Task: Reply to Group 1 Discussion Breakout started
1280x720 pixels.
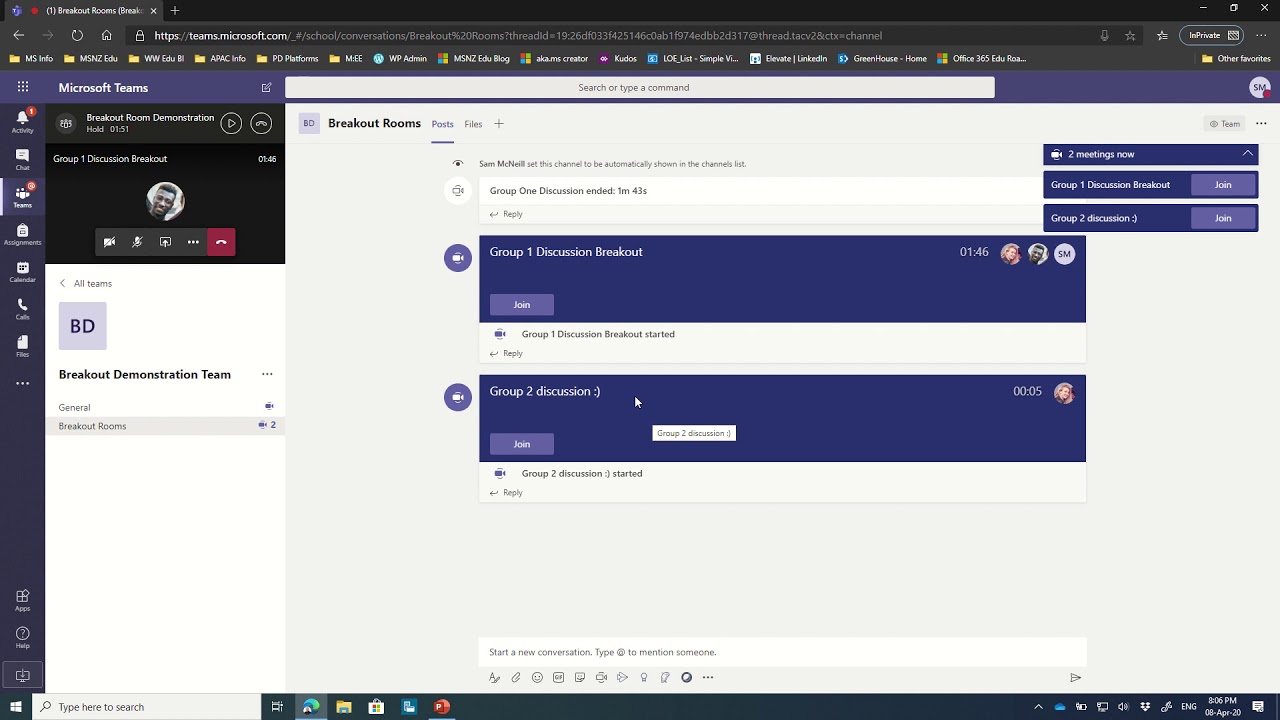Action: tap(506, 353)
